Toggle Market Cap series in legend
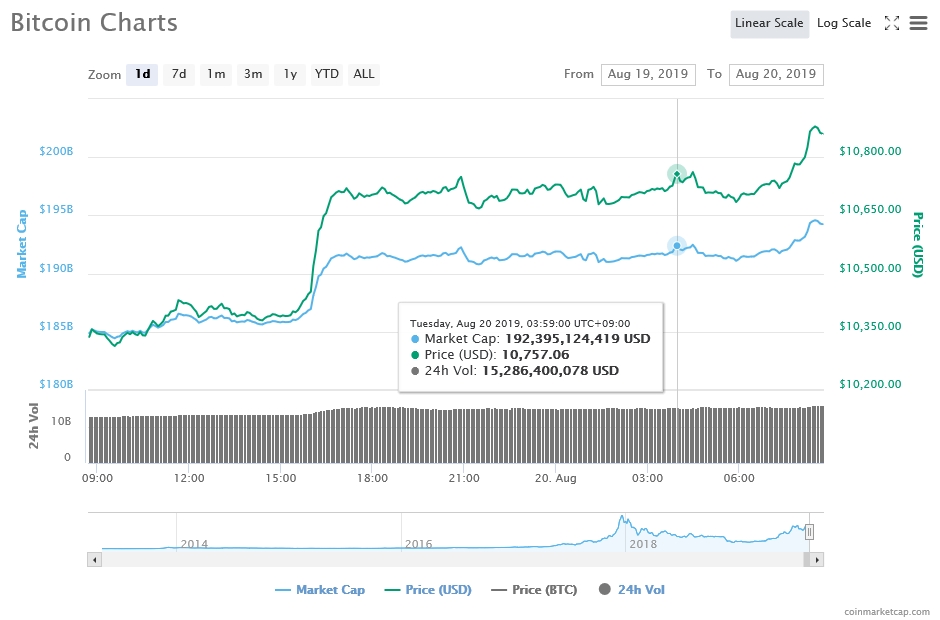The height and width of the screenshot is (620, 940). click(x=320, y=590)
